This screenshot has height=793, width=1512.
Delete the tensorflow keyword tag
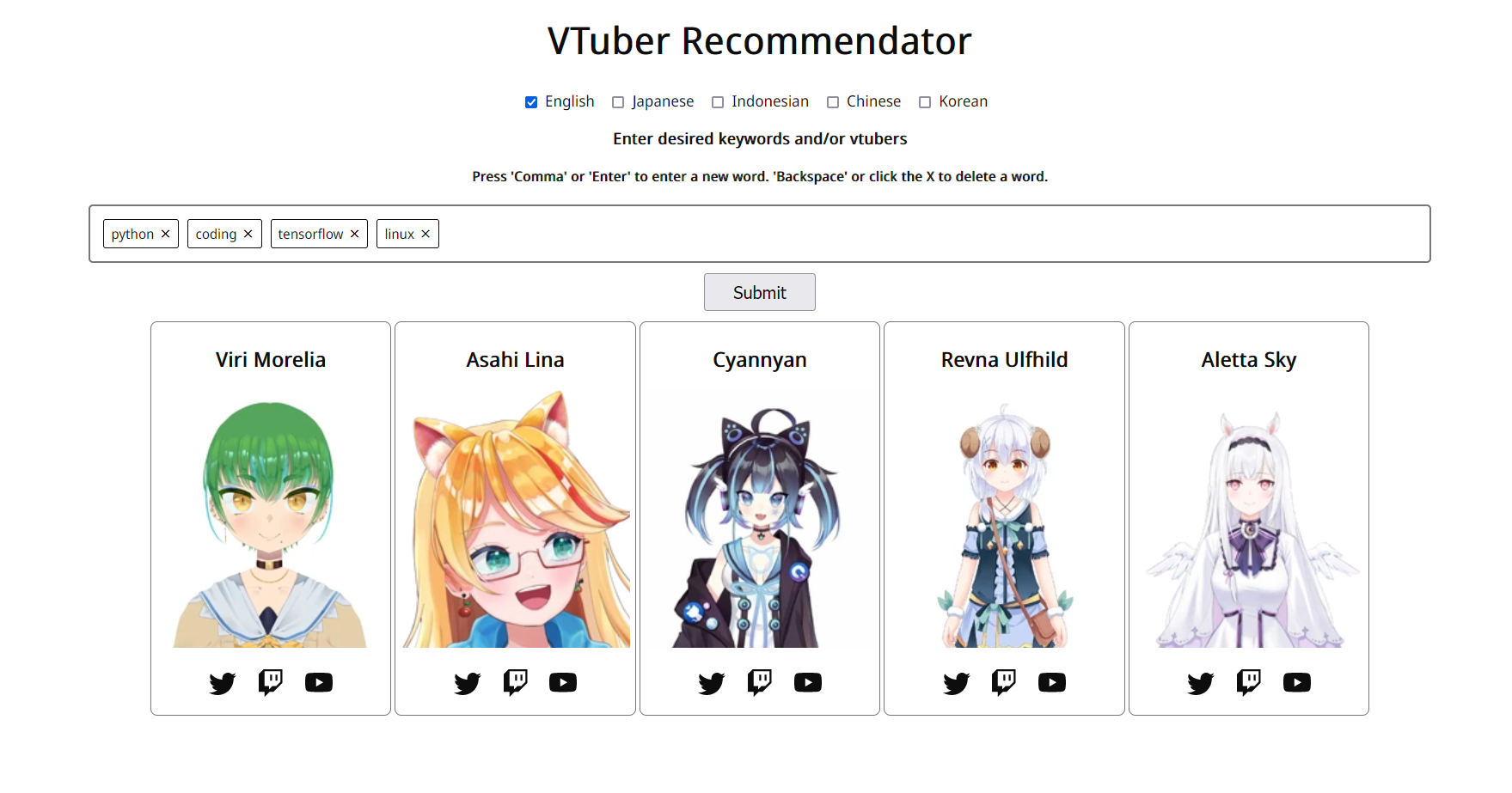[354, 234]
